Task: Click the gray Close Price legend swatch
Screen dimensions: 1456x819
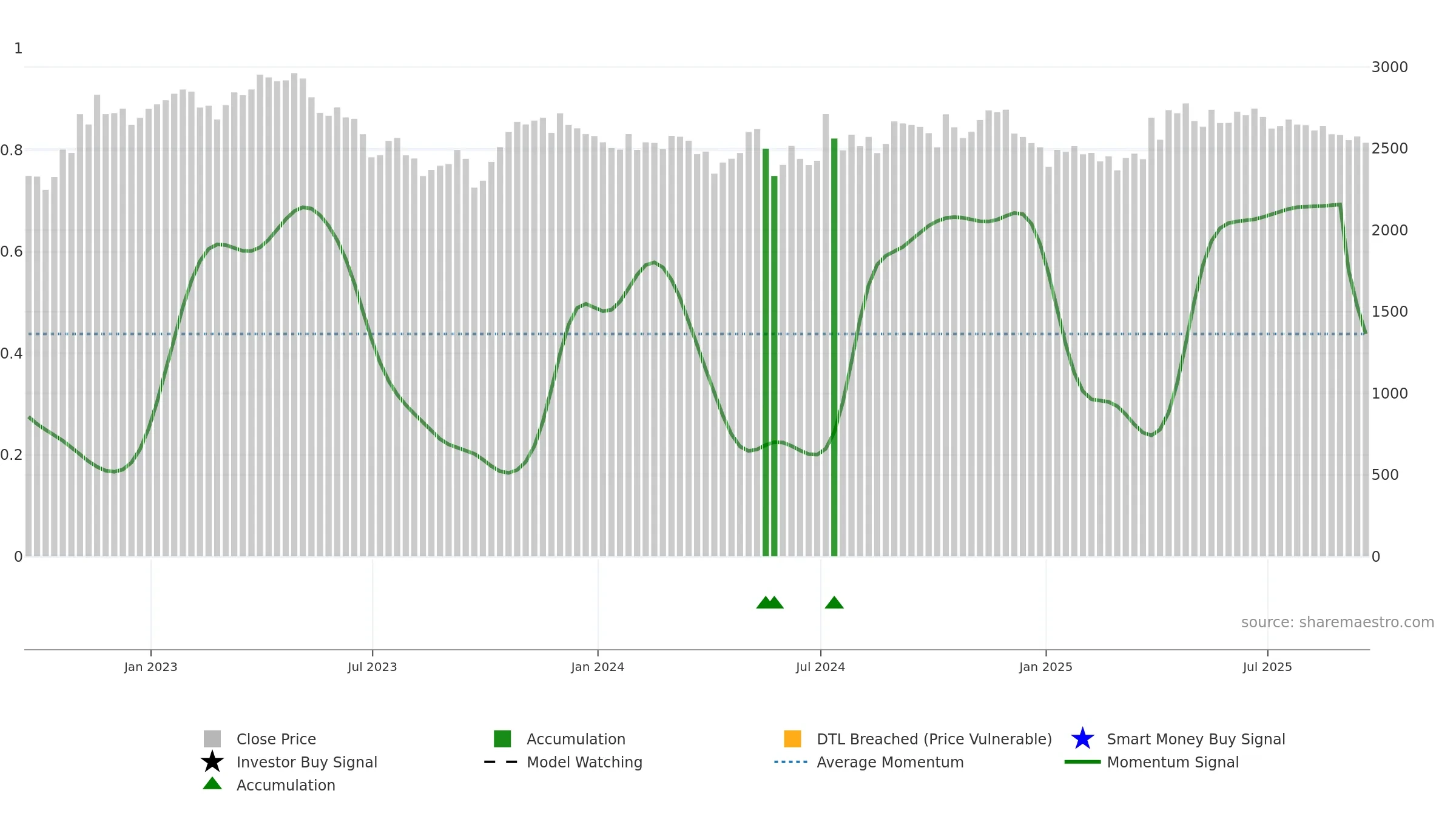Action: [x=212, y=739]
